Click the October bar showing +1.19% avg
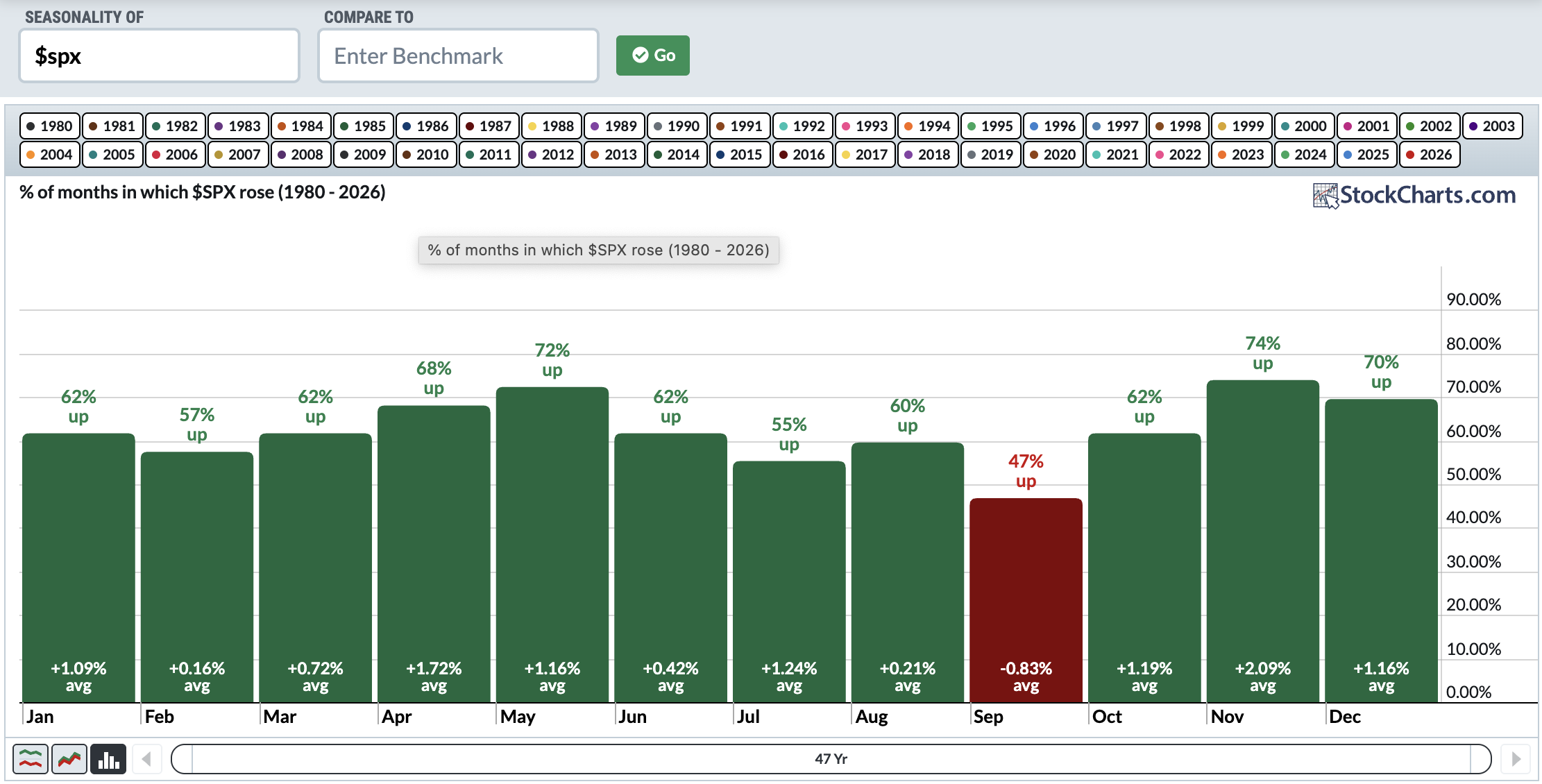This screenshot has height=784, width=1542. pyautogui.click(x=1144, y=568)
